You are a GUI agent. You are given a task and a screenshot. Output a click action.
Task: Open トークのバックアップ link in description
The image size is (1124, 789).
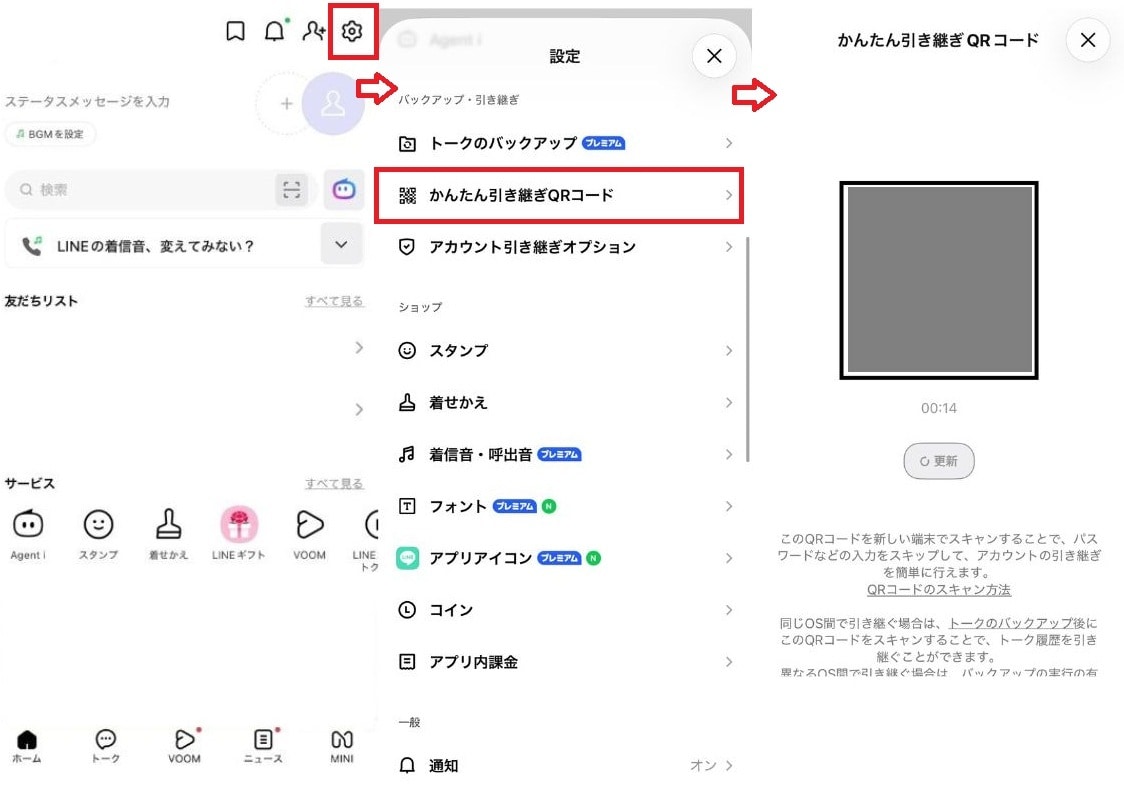(x=1011, y=623)
